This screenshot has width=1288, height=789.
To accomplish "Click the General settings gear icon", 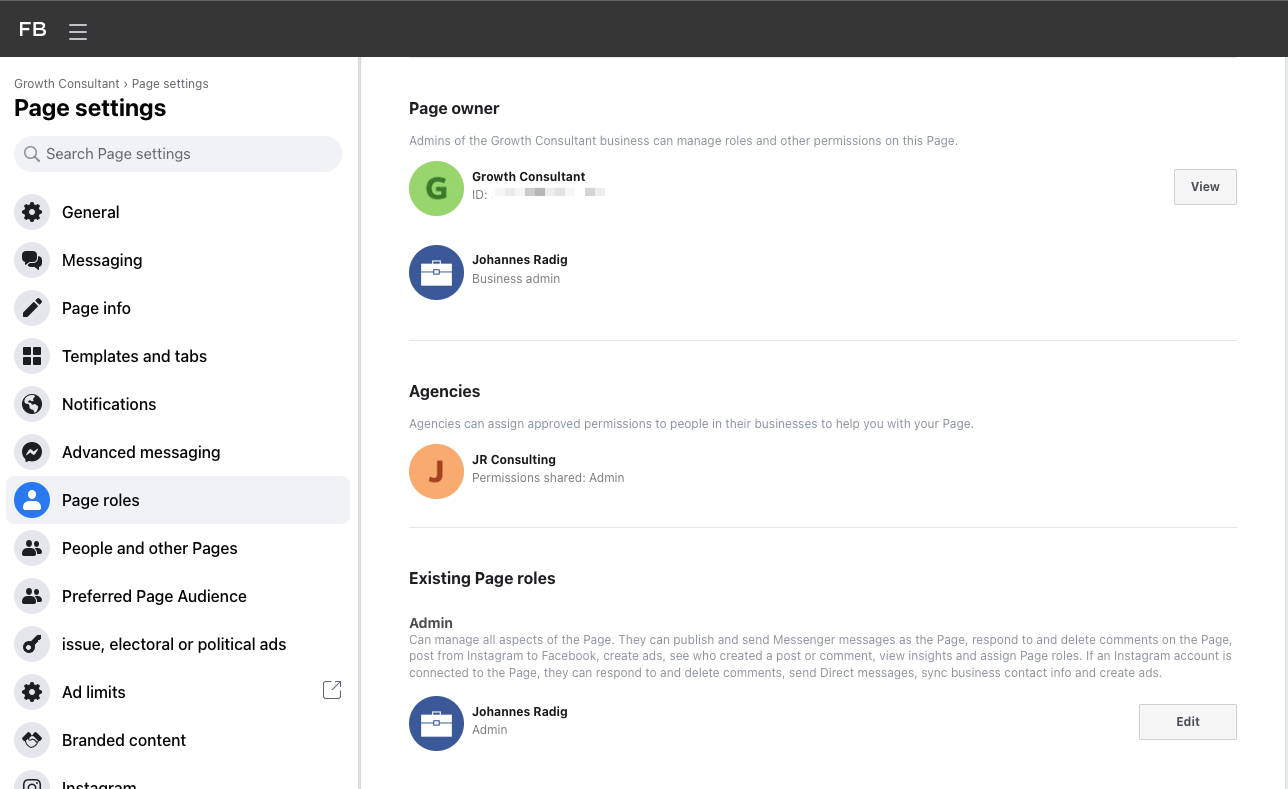I will coord(31,212).
